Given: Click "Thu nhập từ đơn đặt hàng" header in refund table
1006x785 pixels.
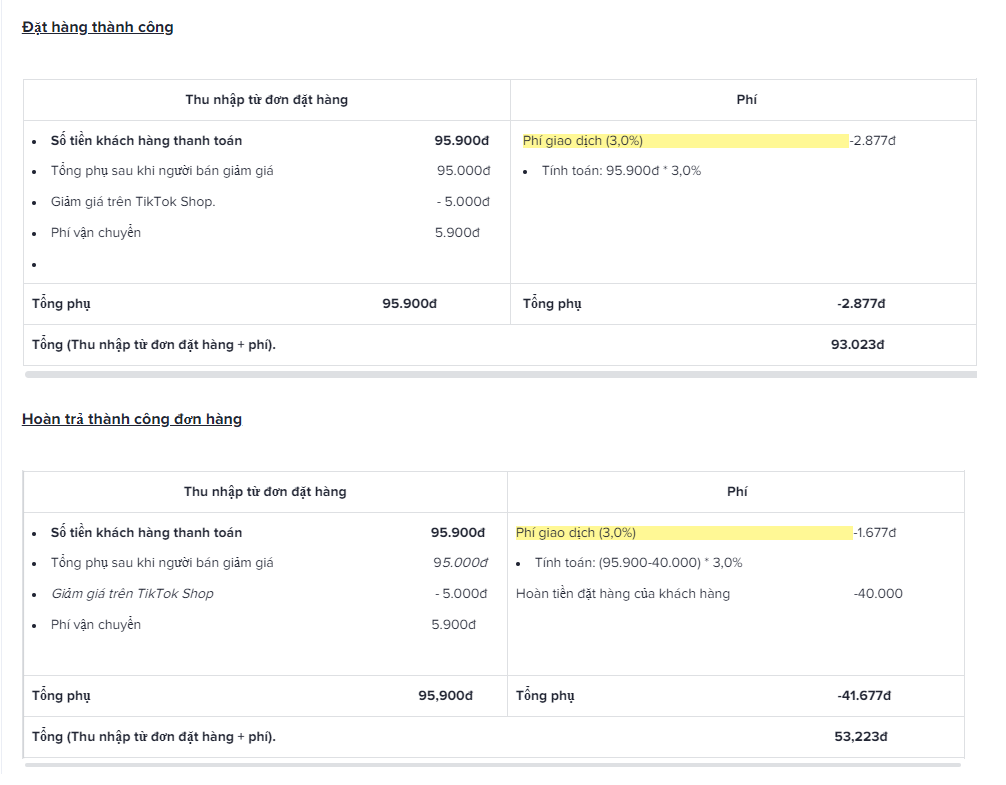Looking at the screenshot, I should (265, 491).
